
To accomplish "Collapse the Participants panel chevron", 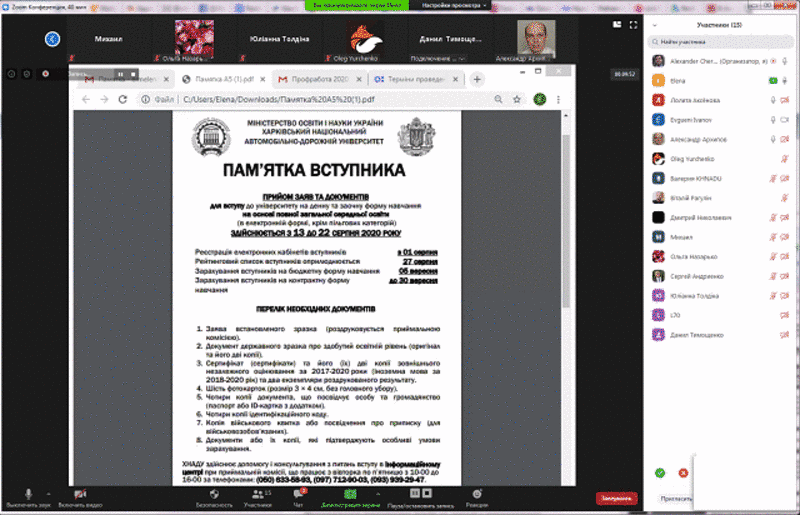I will point(655,25).
